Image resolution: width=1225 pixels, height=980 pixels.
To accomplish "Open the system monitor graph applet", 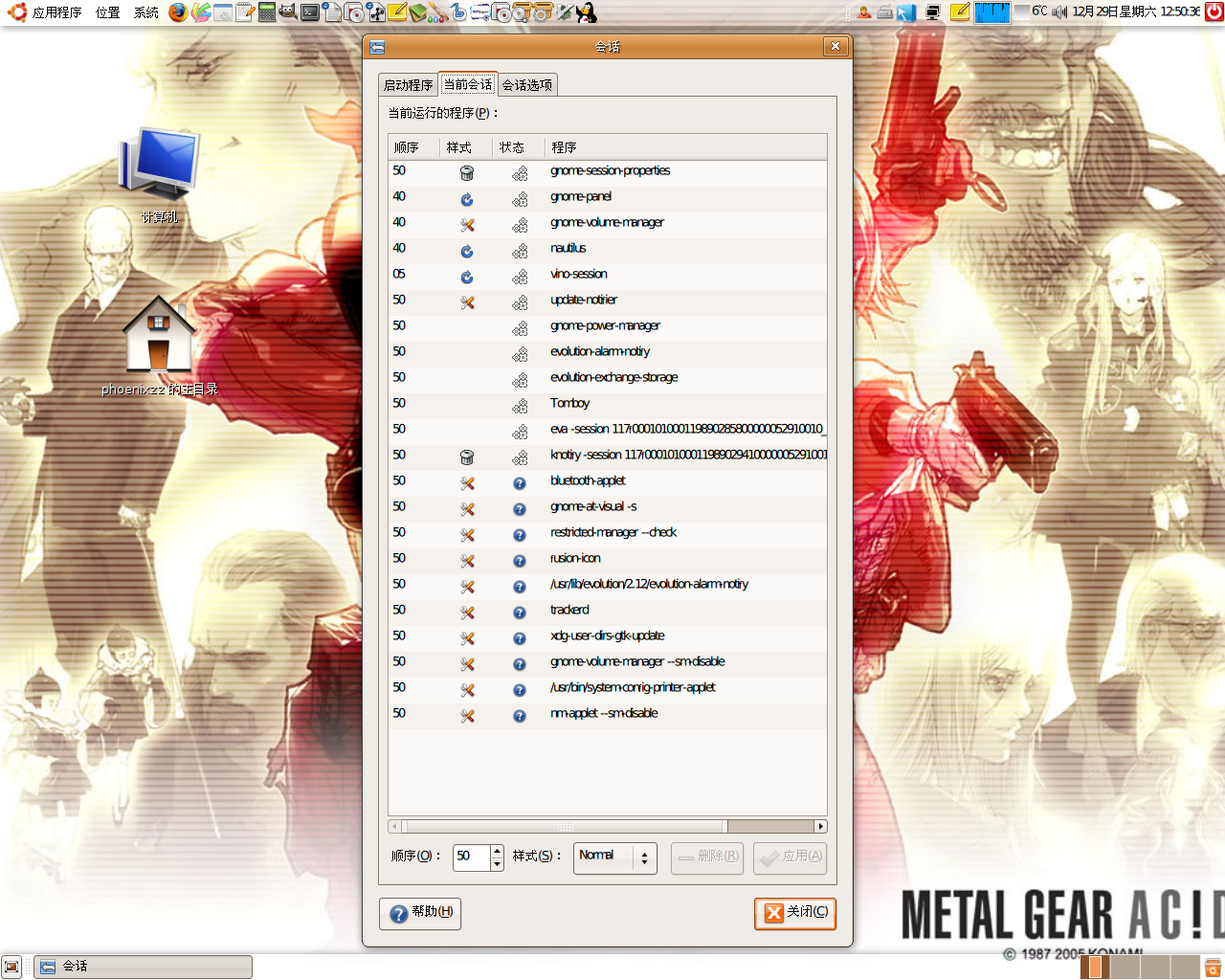I will point(992,12).
